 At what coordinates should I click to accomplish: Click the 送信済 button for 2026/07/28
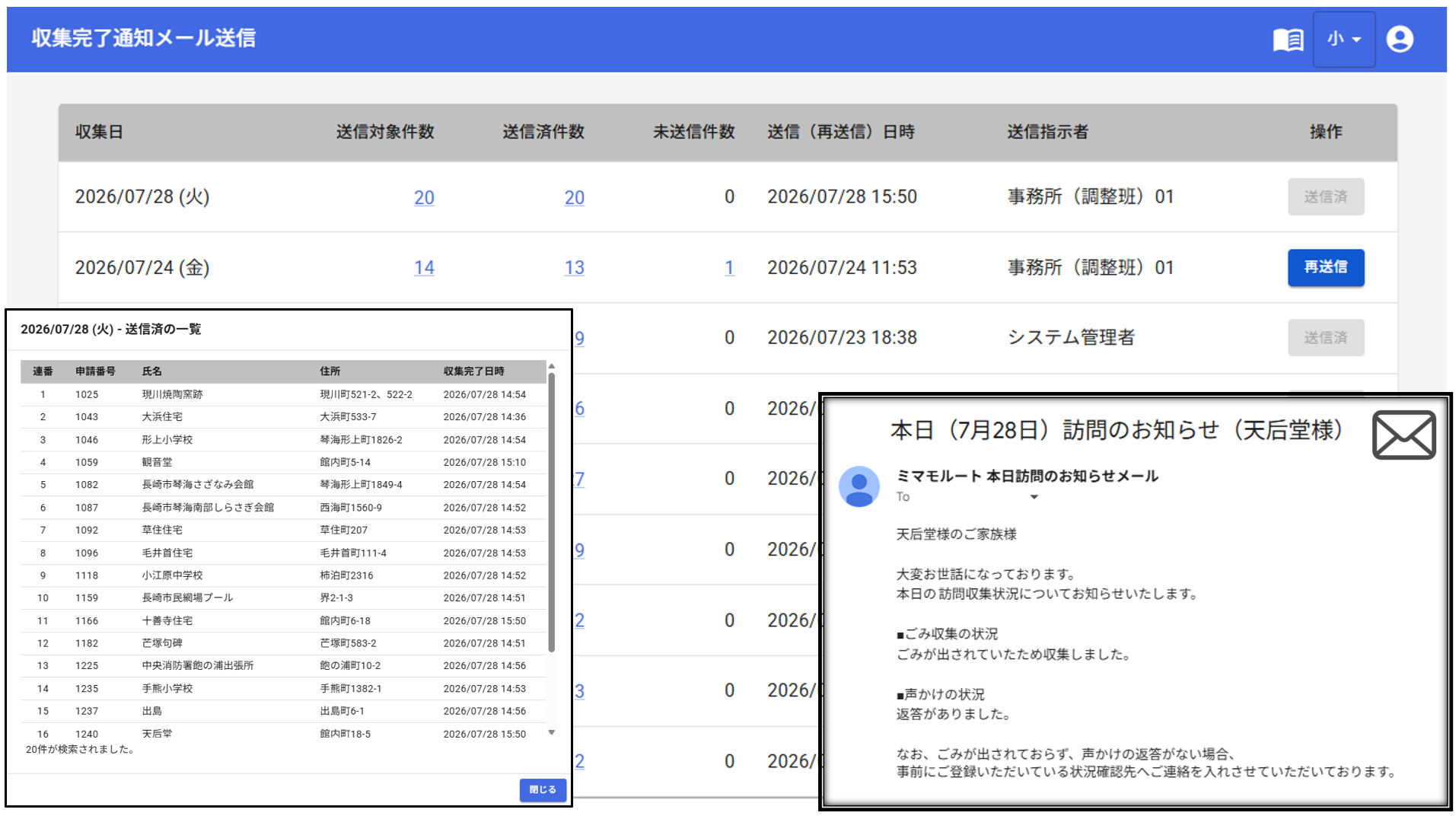[x=1325, y=196]
